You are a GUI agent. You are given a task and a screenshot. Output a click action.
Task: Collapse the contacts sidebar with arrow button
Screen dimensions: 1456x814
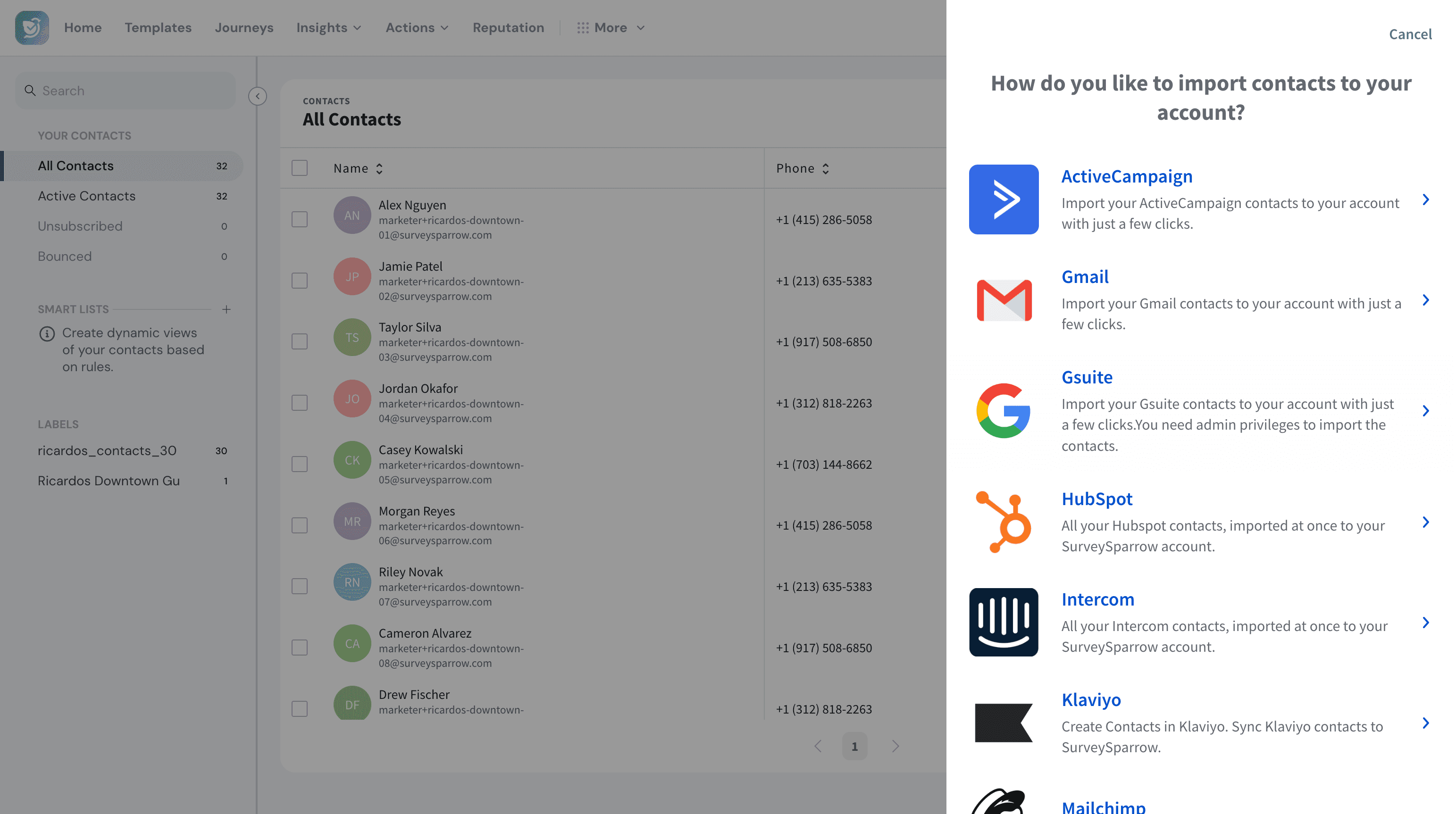(x=257, y=96)
